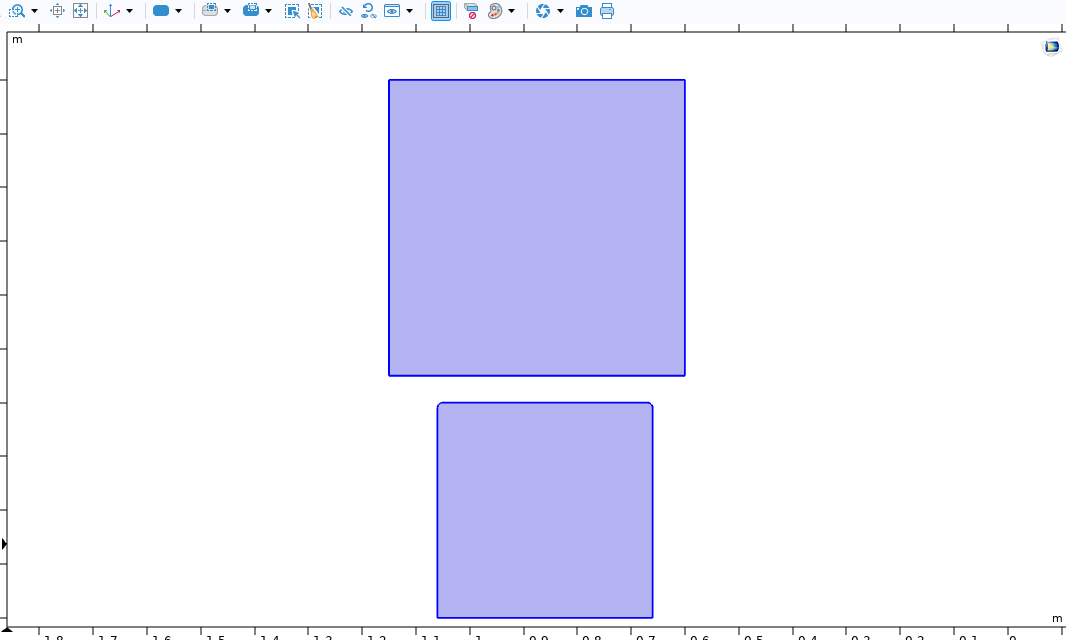
Task: Click the Zoom Box magnifier icon
Action: pos(17,11)
